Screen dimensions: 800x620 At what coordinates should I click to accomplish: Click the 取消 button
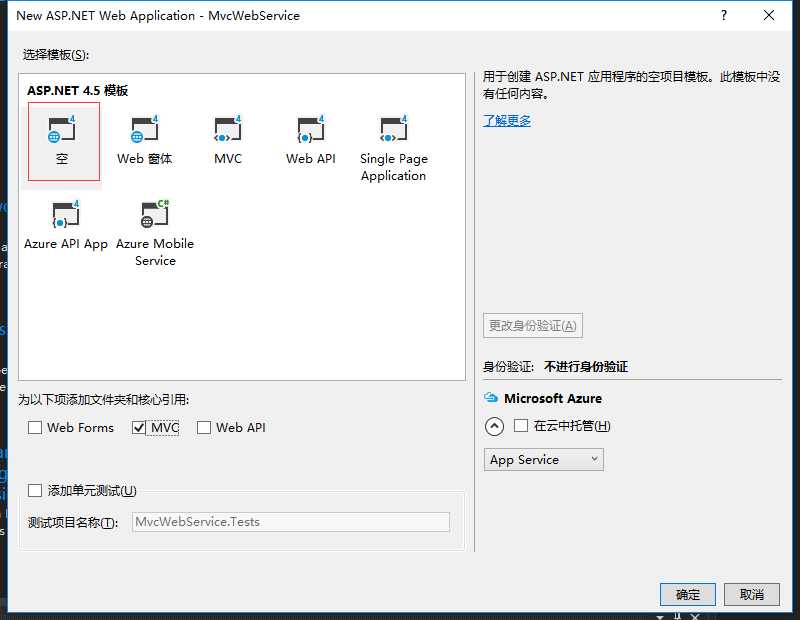pos(752,594)
